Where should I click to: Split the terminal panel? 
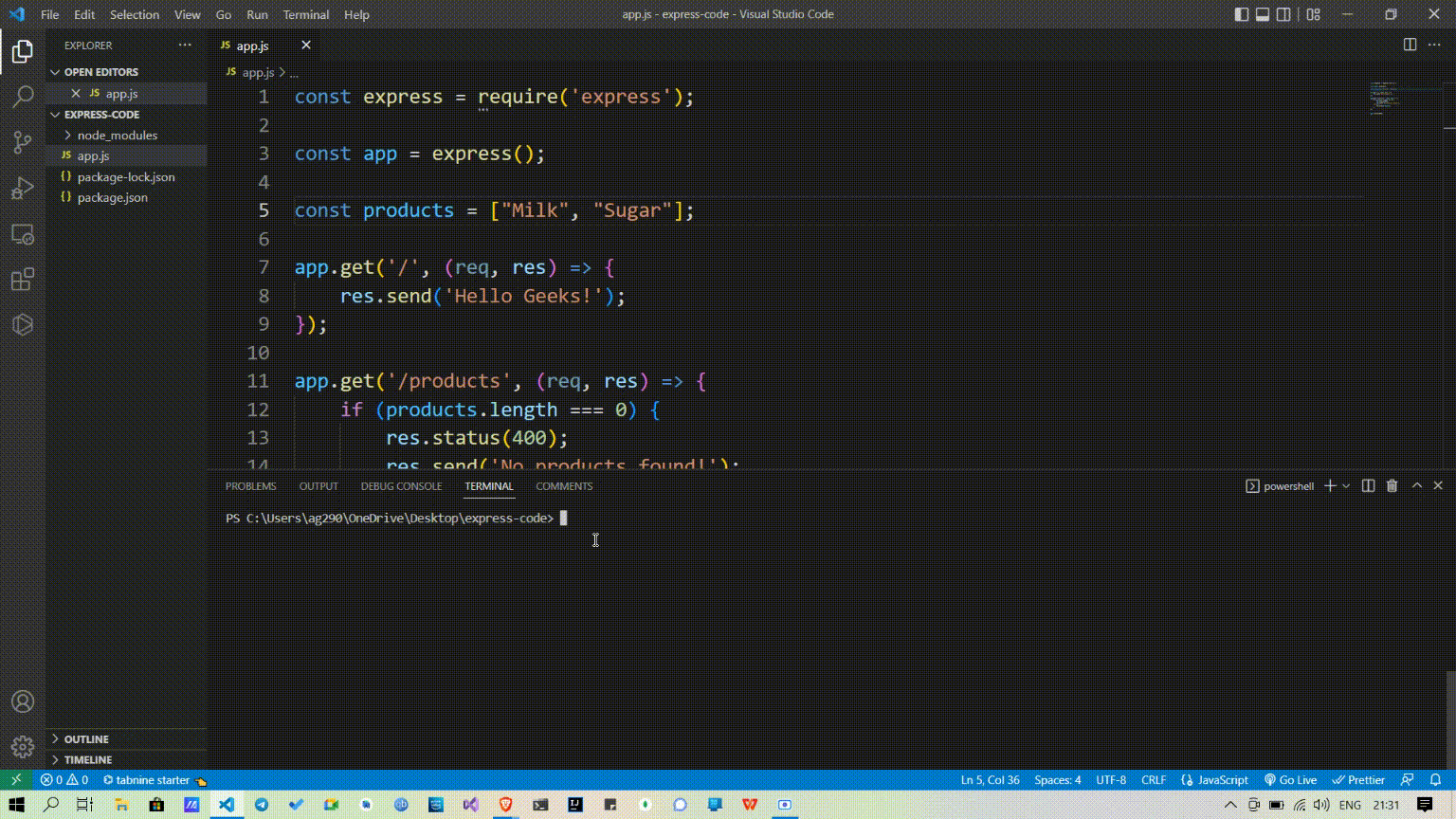tap(1368, 486)
